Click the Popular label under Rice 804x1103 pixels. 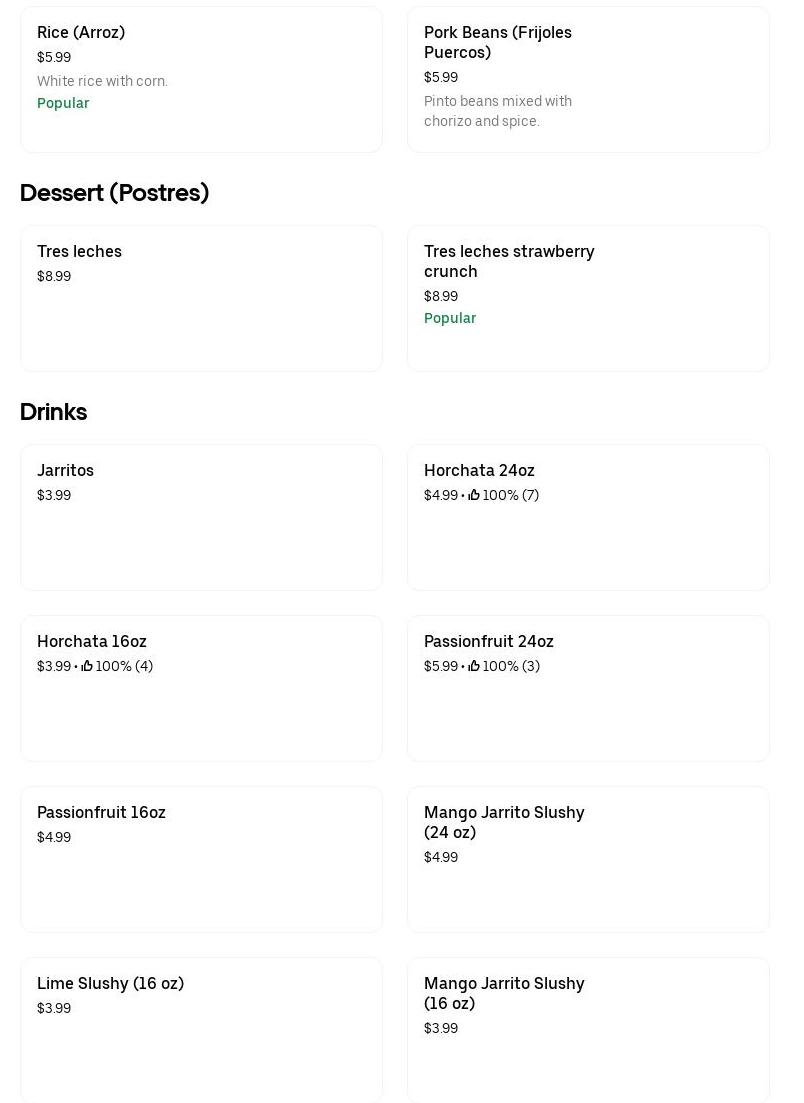pyautogui.click(x=63, y=103)
